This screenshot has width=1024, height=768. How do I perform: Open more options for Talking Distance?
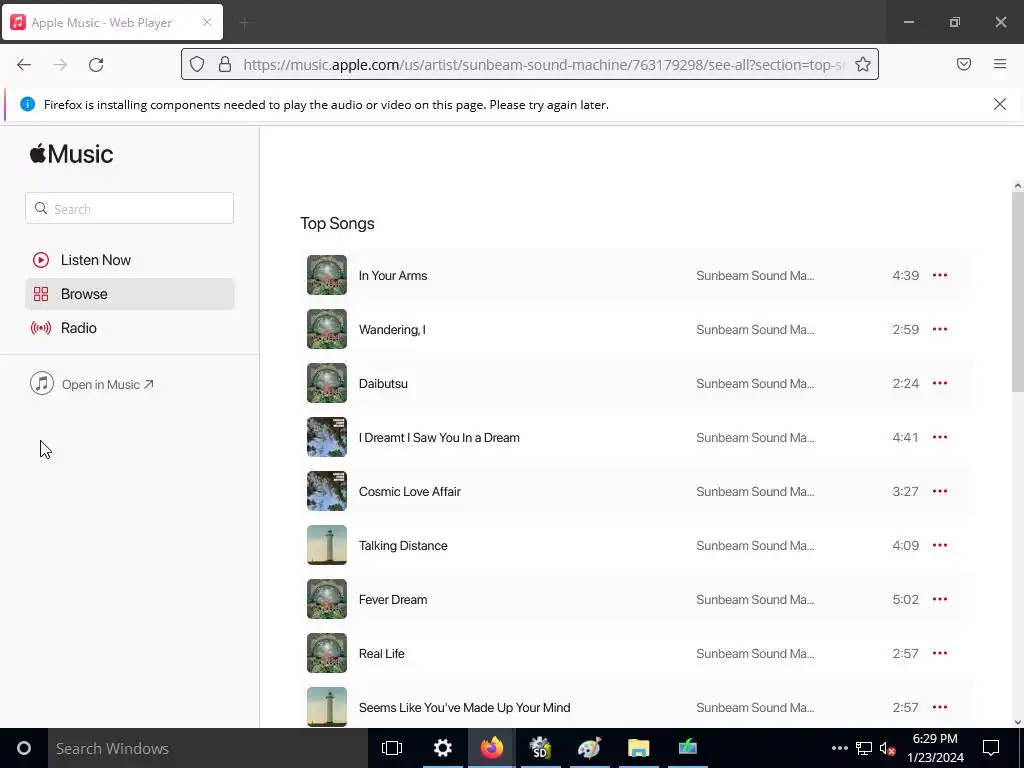(x=940, y=545)
